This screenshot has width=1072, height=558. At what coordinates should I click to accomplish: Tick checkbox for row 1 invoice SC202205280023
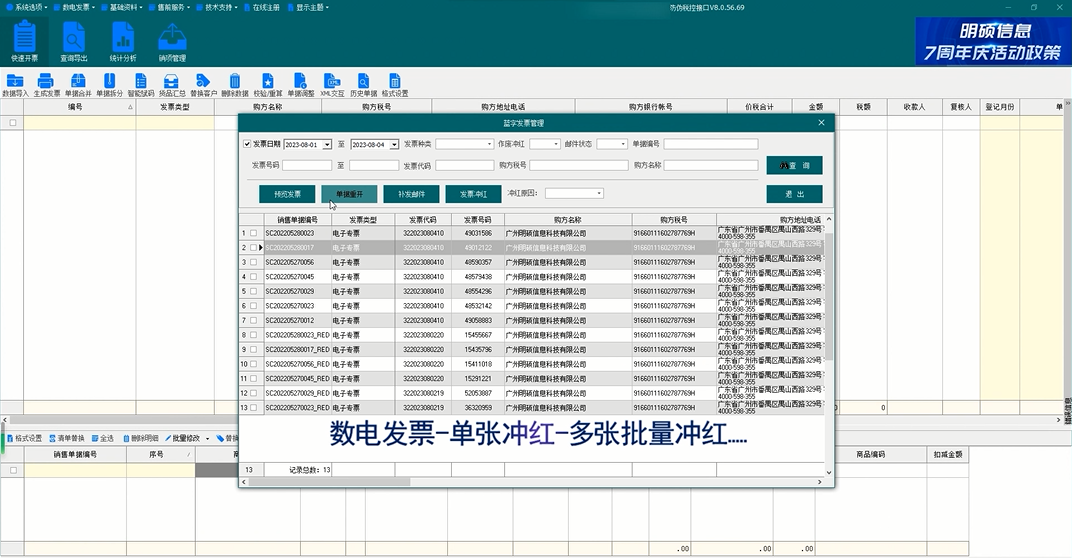[253, 233]
